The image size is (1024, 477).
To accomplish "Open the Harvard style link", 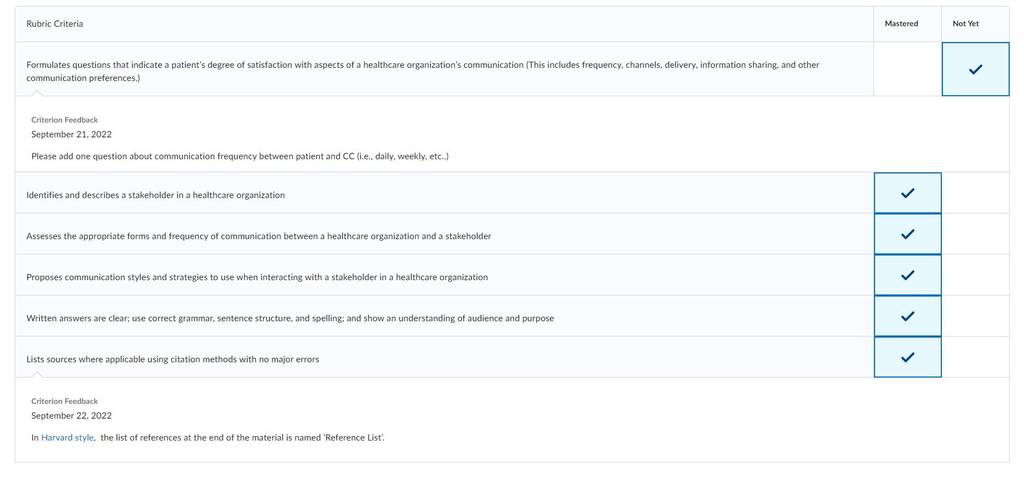I will 67,438.
